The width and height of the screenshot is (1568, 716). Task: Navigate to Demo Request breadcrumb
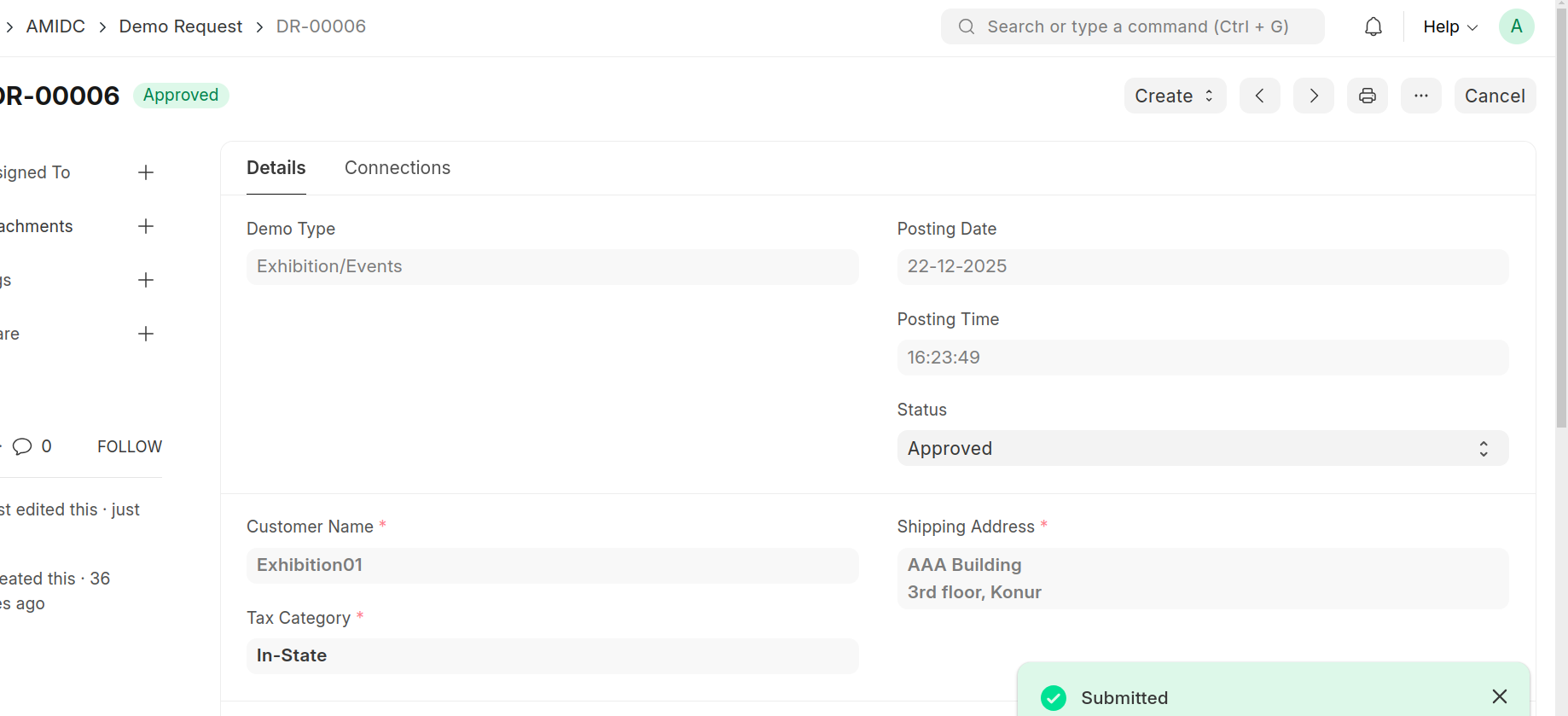click(x=181, y=26)
